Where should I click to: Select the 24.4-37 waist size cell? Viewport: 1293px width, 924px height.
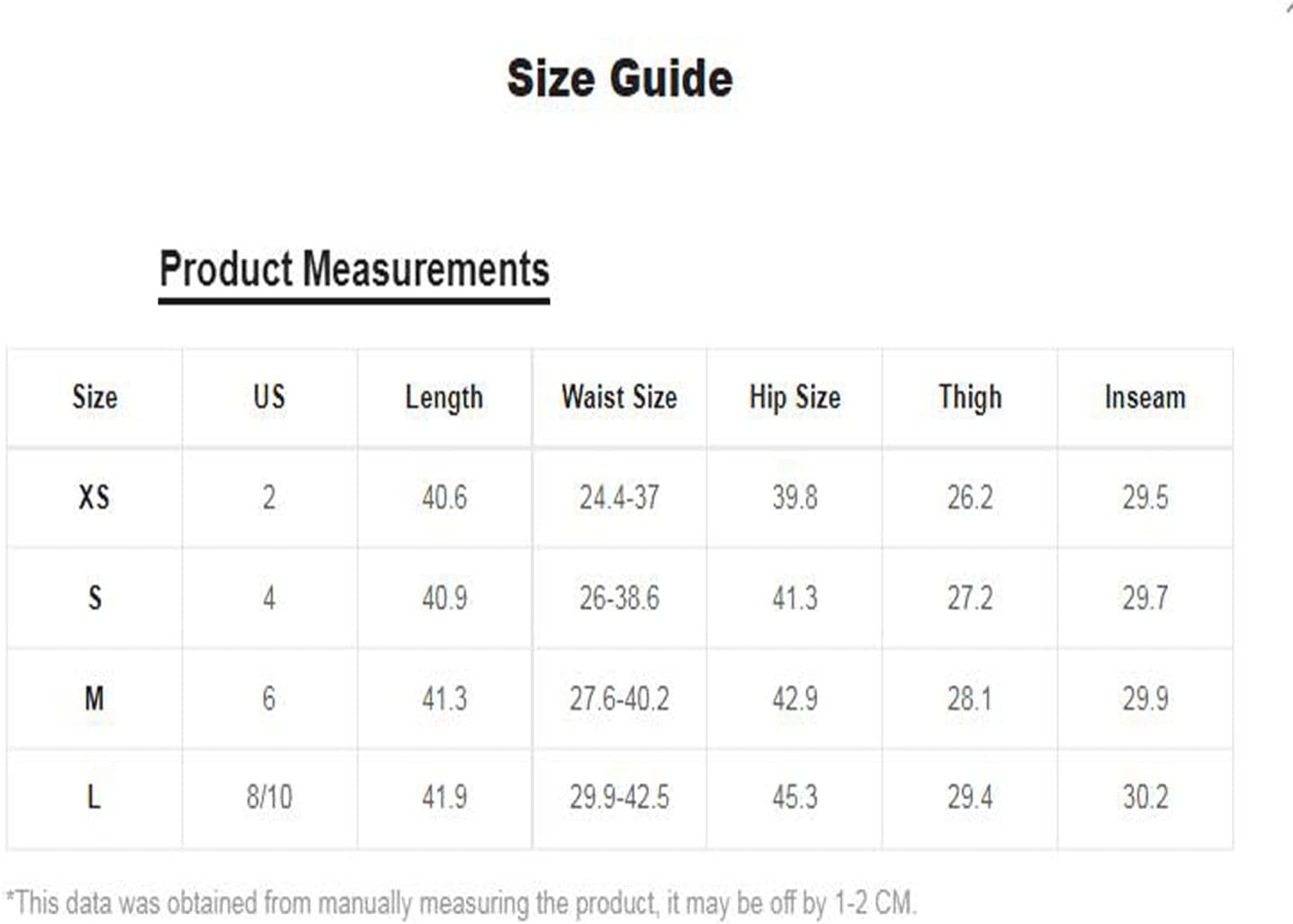click(619, 498)
